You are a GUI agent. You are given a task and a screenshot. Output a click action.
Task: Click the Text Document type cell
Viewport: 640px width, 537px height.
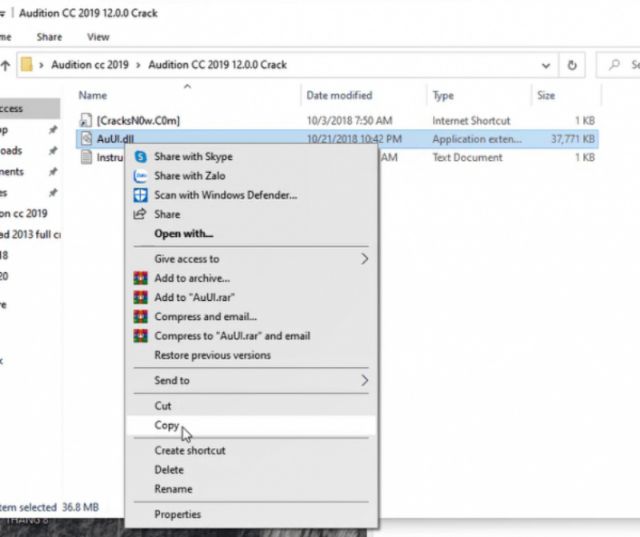pos(467,158)
